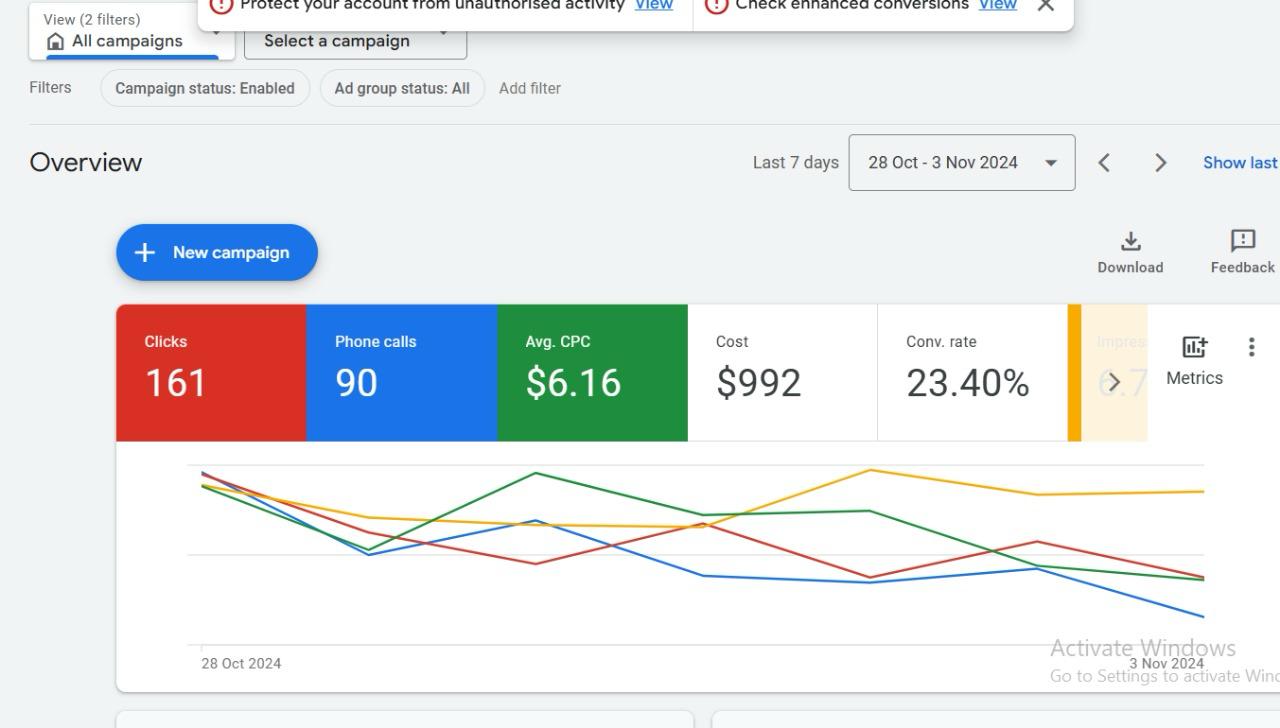Click the Download icon

pos(1130,242)
